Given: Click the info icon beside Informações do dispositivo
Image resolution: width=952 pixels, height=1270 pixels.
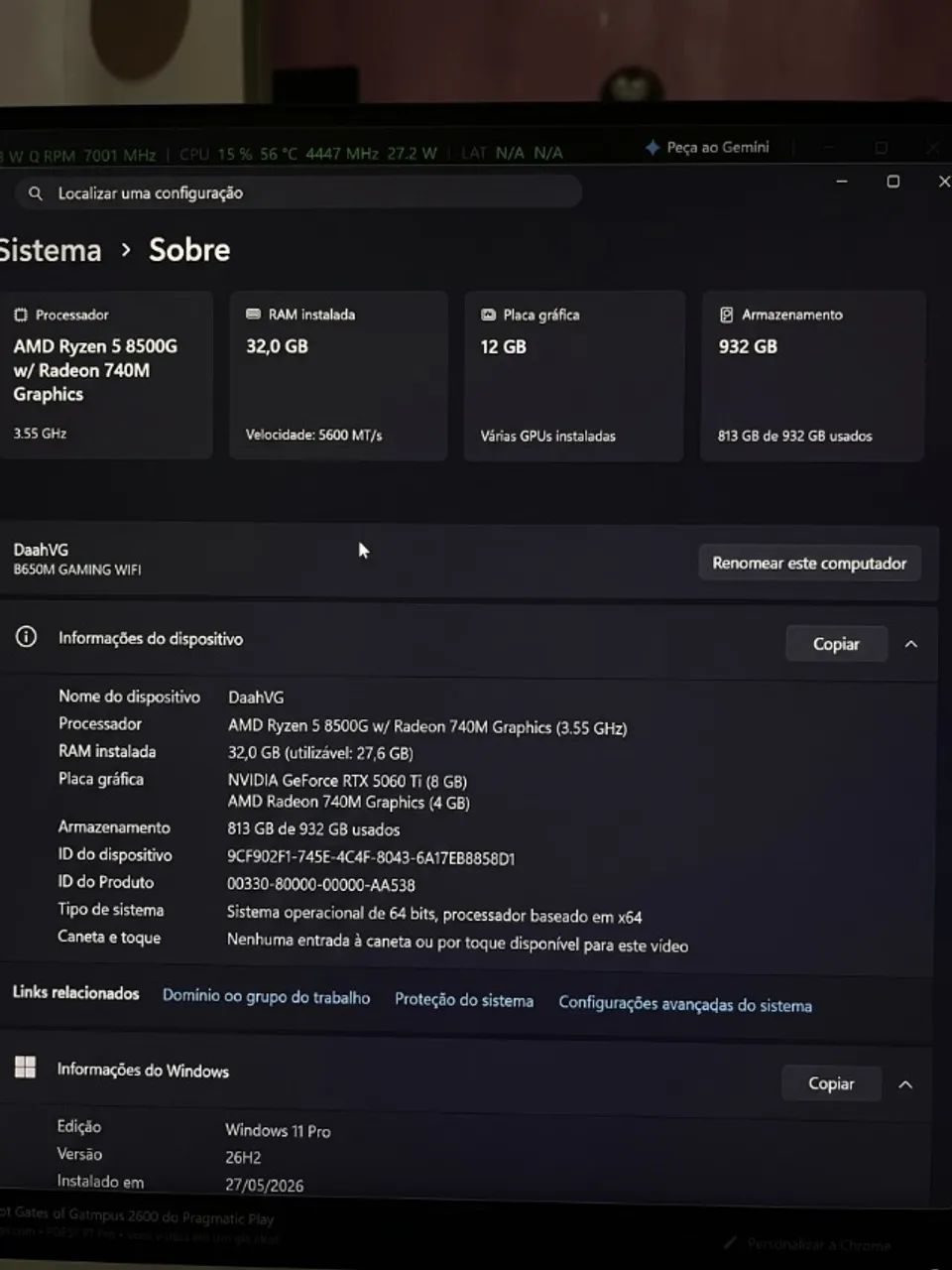Looking at the screenshot, I should (26, 637).
